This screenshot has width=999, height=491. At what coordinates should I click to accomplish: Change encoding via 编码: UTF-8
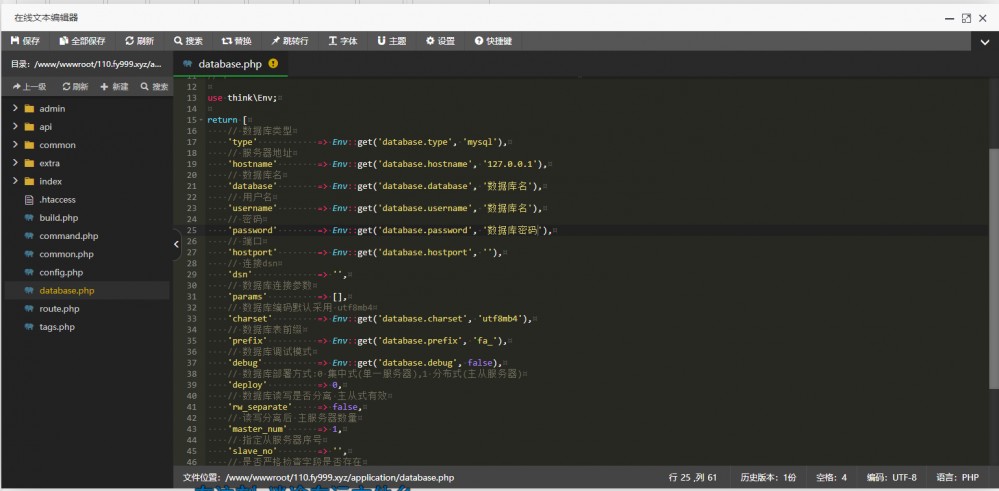pyautogui.click(x=892, y=478)
